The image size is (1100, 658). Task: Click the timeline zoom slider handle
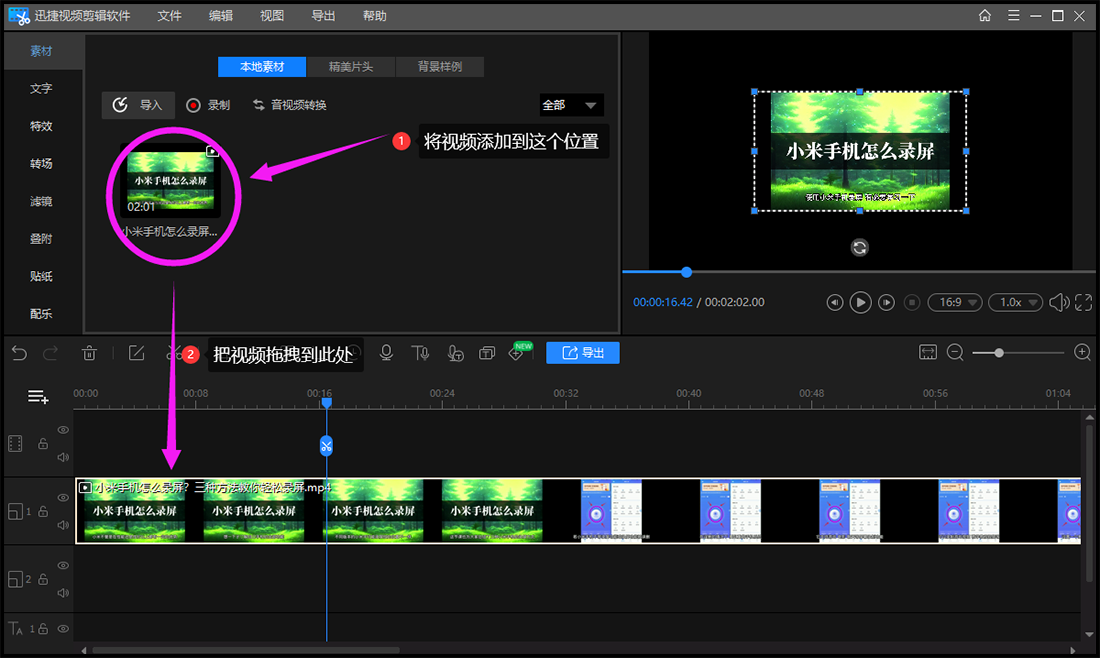999,352
